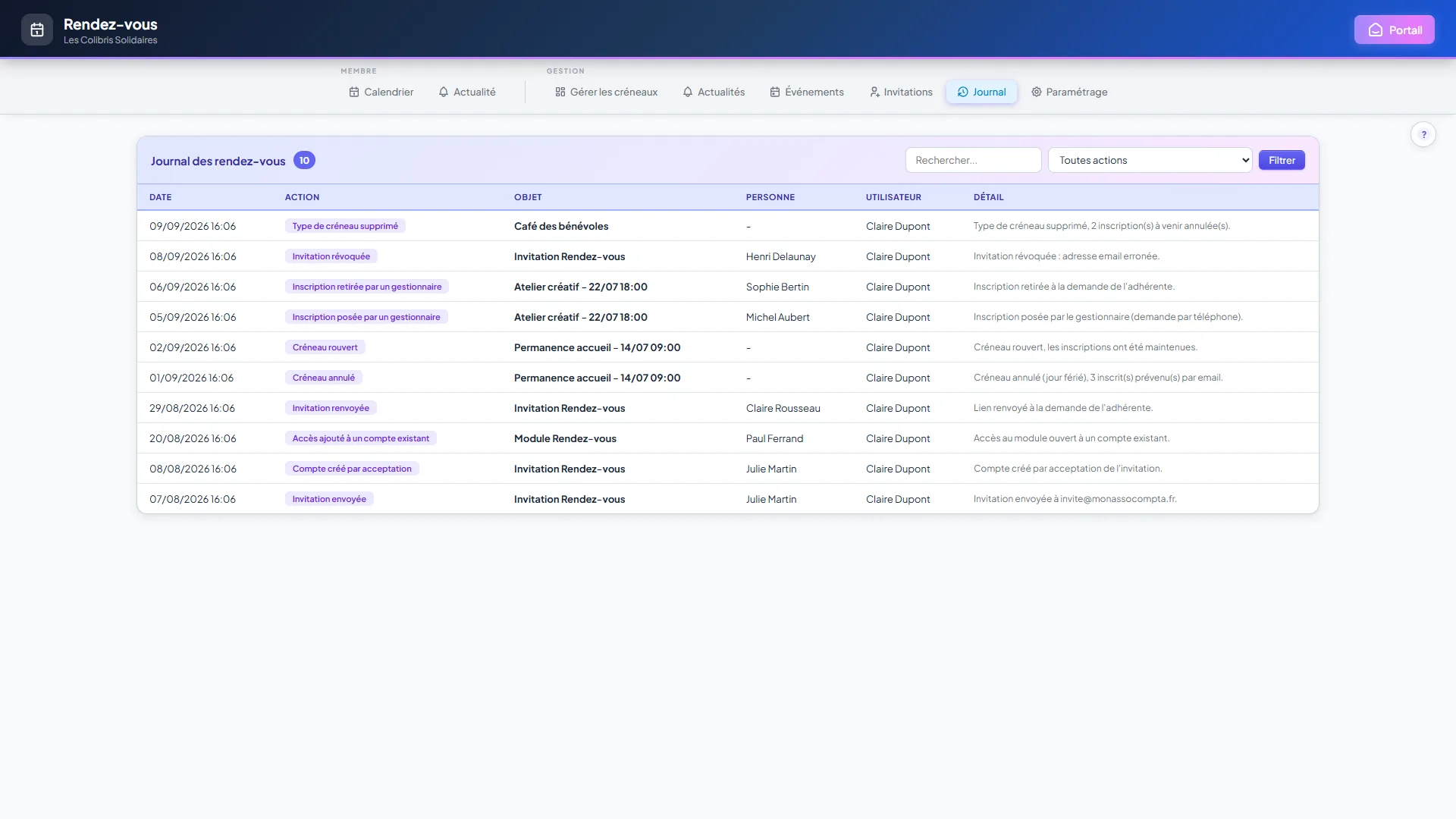Go to Gérer les créneaux
The height and width of the screenshot is (819, 1456).
(607, 92)
